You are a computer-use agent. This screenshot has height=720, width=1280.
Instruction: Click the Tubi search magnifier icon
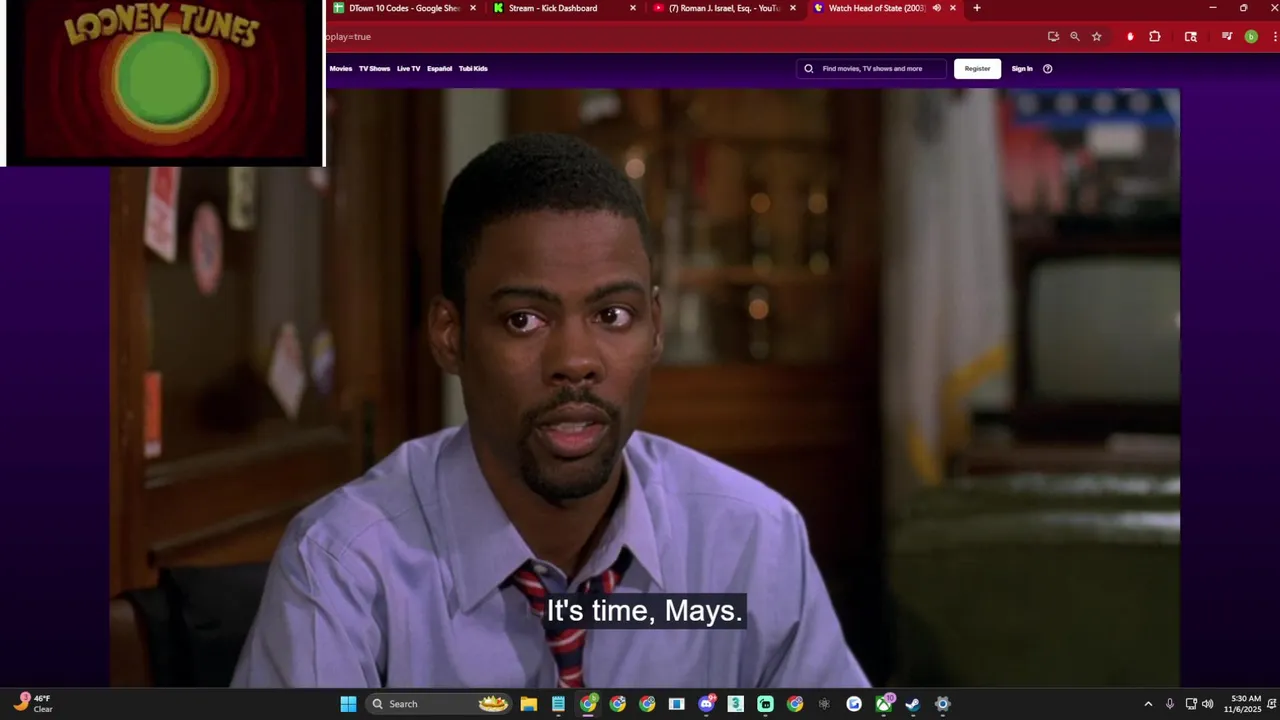coord(809,69)
